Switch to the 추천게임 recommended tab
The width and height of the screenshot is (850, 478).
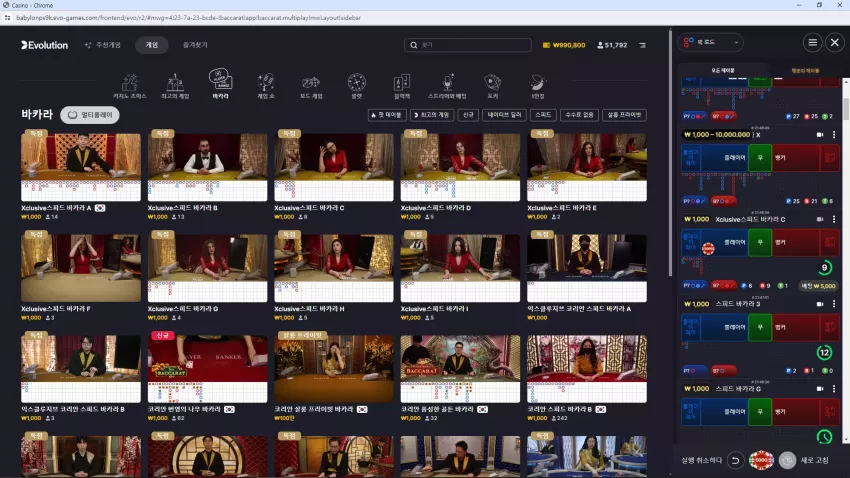click(103, 45)
